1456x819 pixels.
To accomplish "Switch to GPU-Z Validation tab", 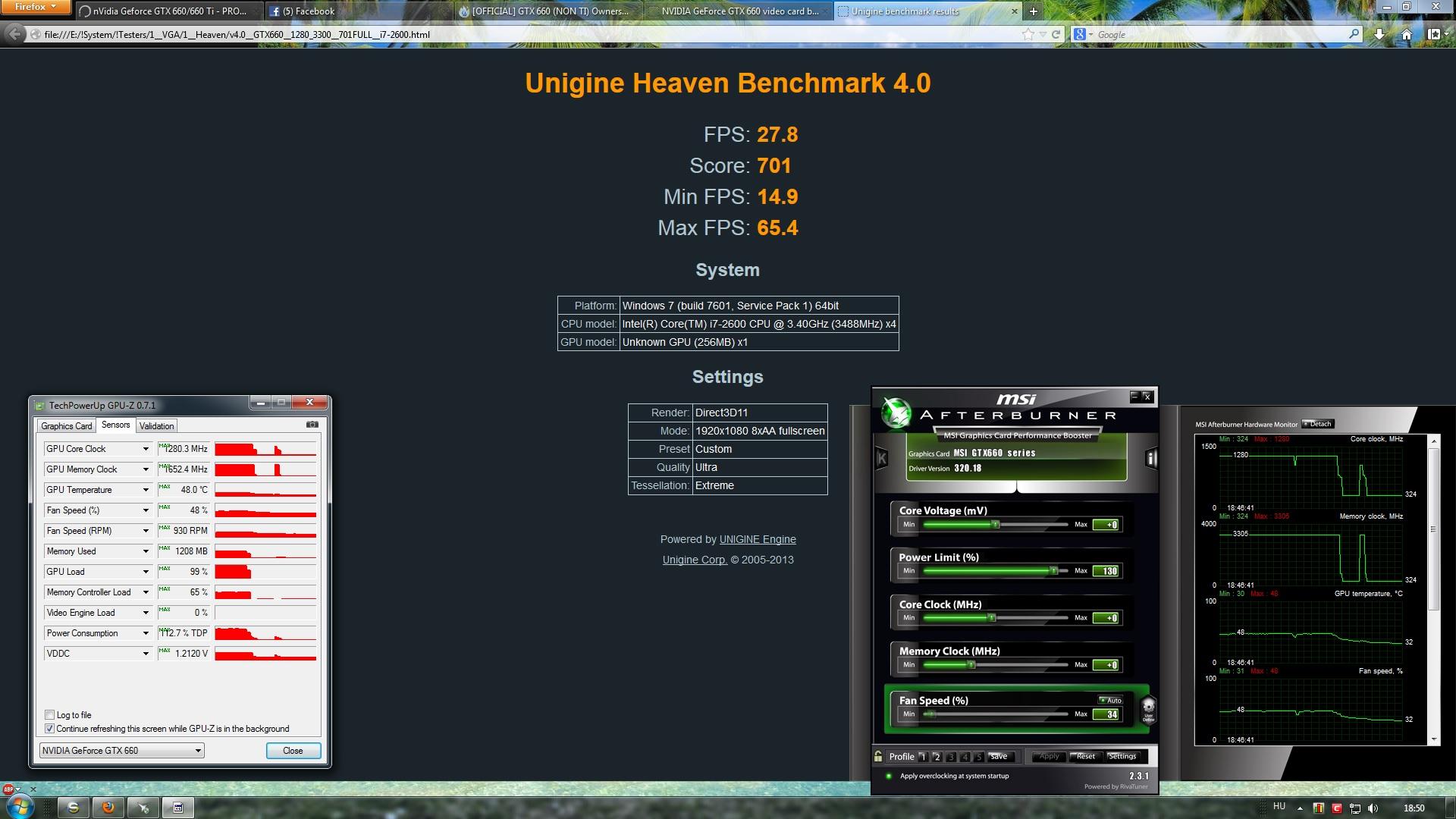I will coord(156,425).
